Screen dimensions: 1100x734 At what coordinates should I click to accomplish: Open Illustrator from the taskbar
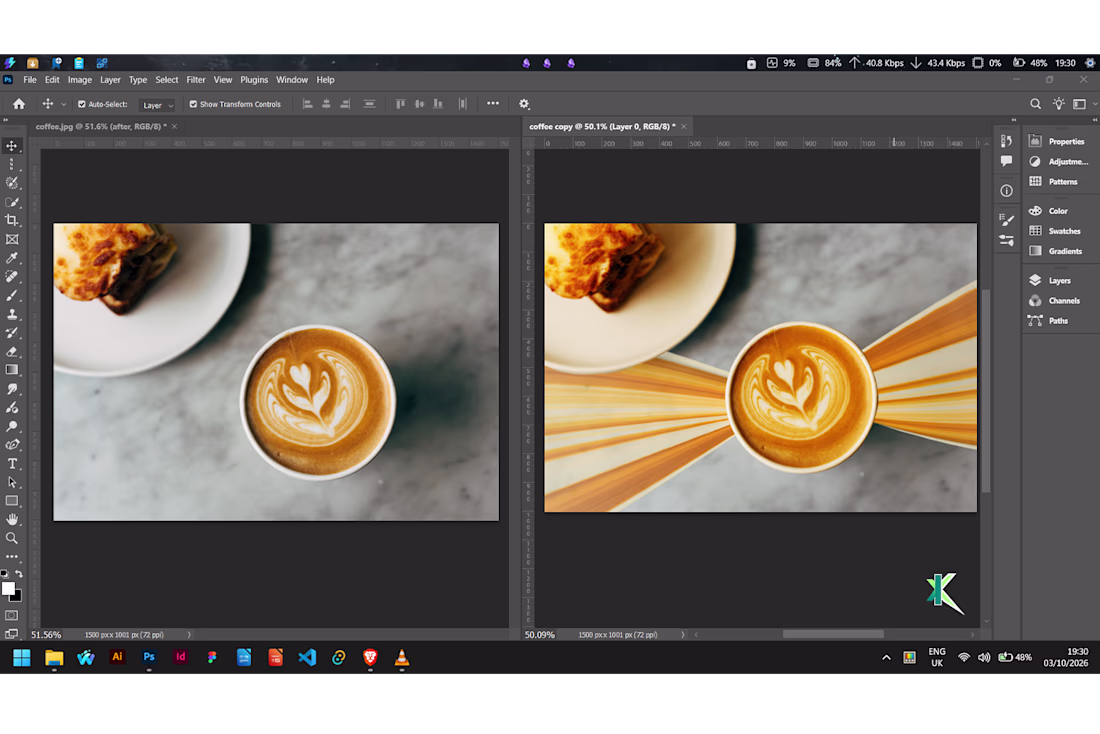point(117,657)
